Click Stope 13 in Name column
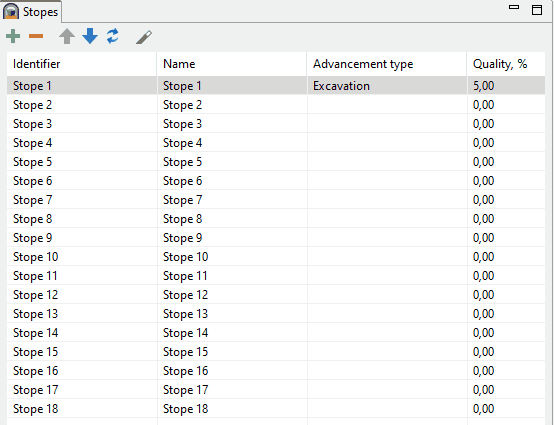Viewport: 554px width, 425px height. click(x=232, y=314)
